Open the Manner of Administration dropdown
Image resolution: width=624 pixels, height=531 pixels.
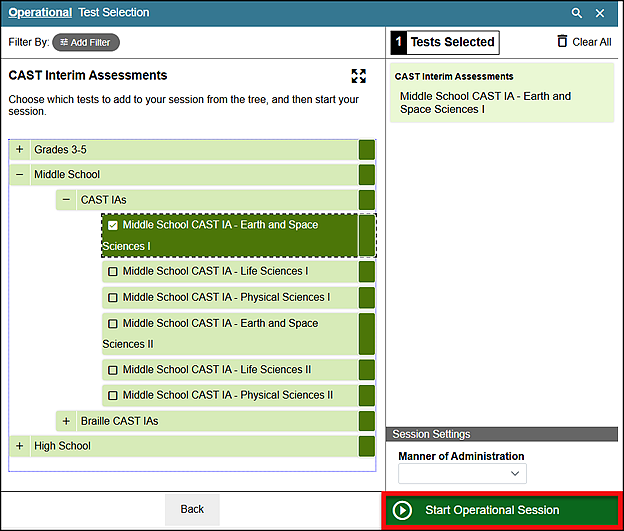[462, 473]
